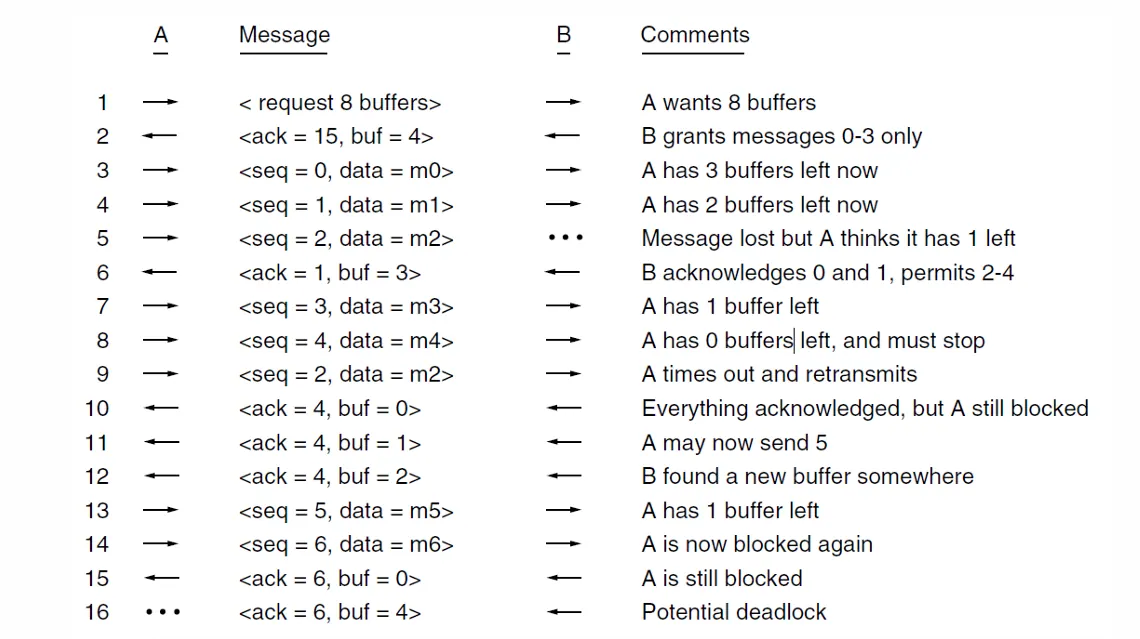This screenshot has height=639, width=1140.
Task: Click the A column header
Action: (x=161, y=36)
